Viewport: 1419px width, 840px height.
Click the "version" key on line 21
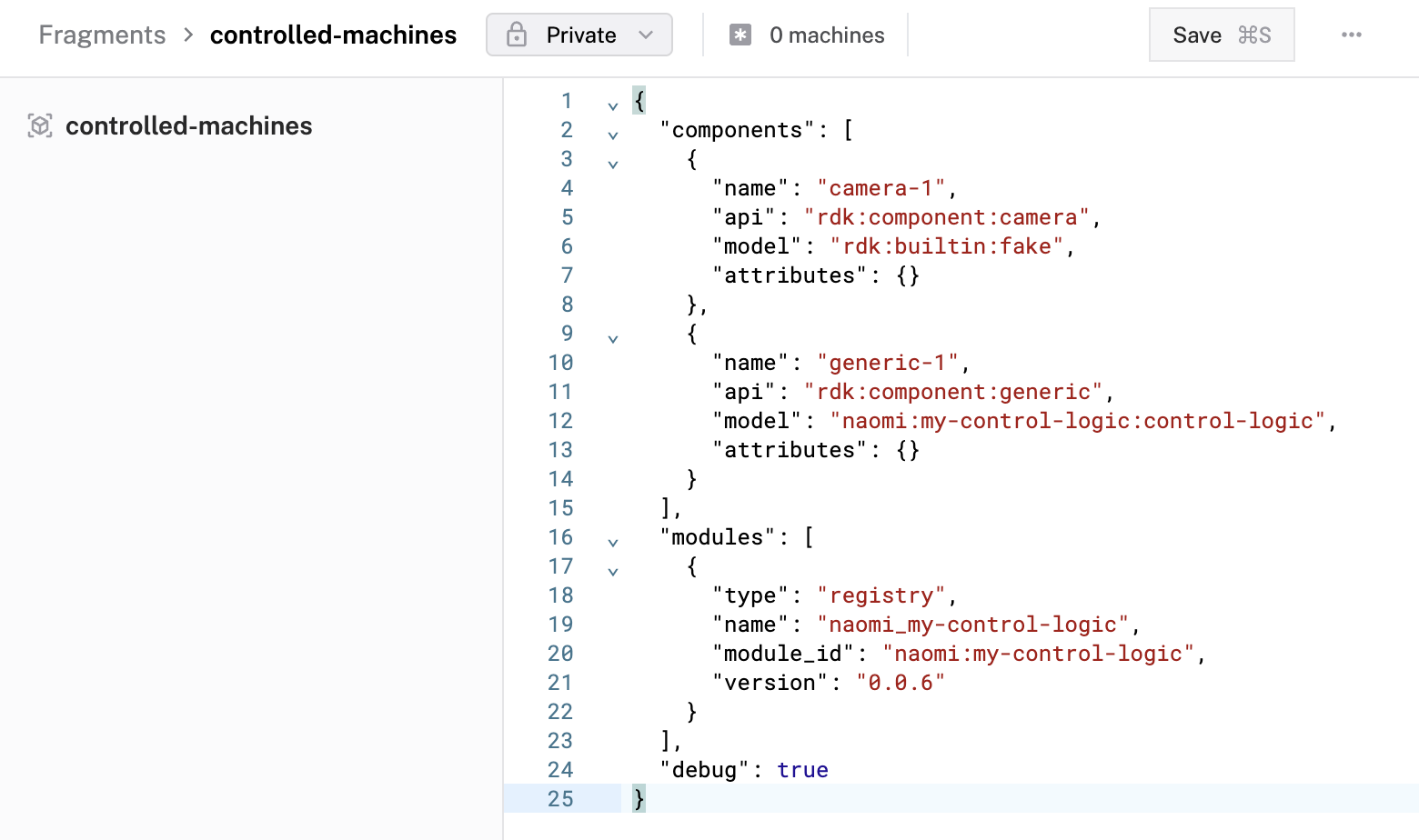click(x=770, y=683)
